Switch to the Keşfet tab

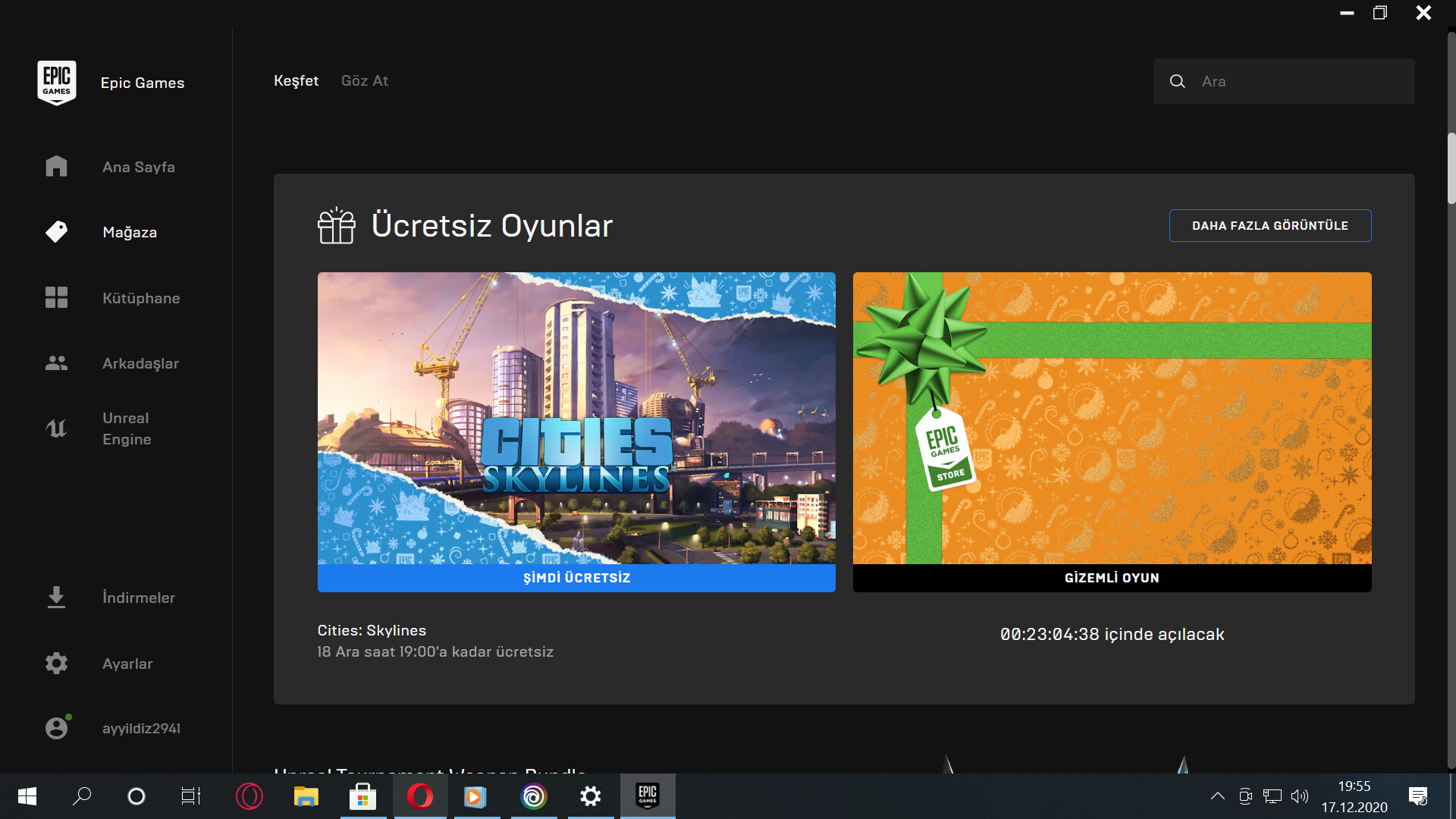(x=296, y=80)
